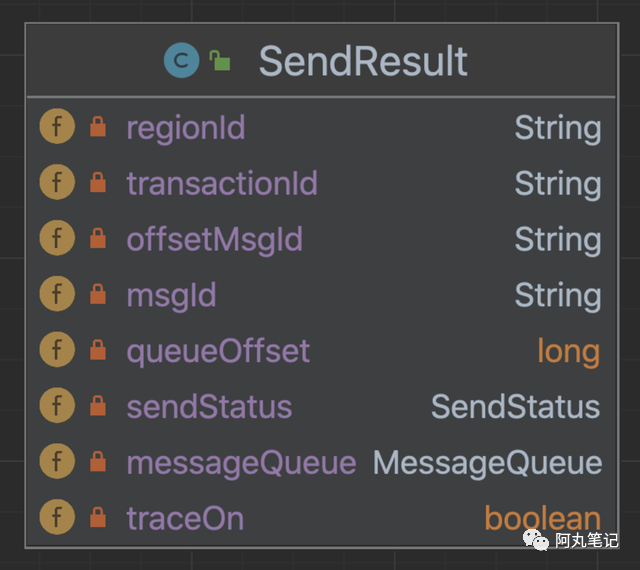Select the offsetMsgId field name
This screenshot has height=570, width=640.
[x=214, y=240]
